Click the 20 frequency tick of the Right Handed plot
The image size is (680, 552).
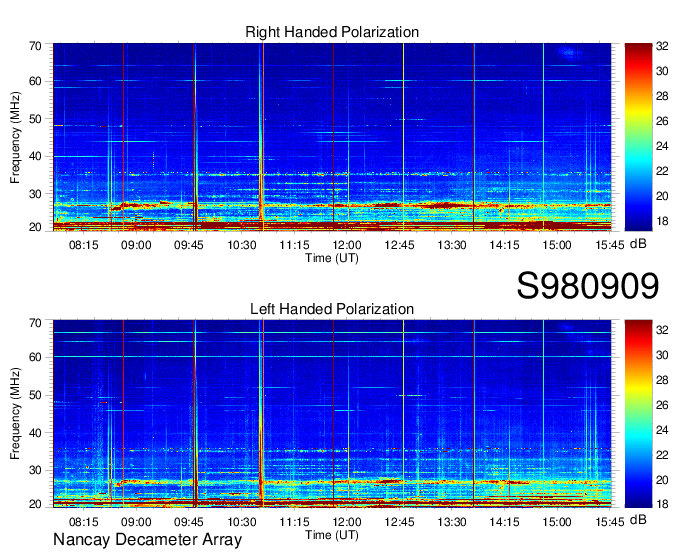(35, 227)
